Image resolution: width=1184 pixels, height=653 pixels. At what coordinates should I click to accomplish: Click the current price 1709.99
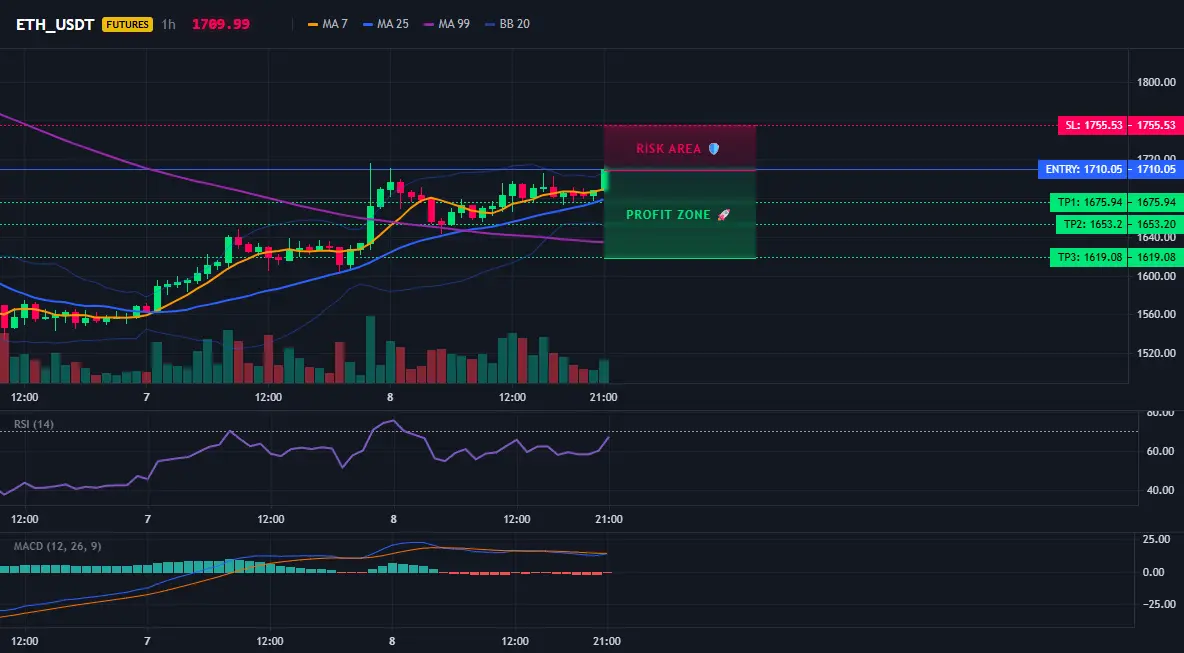(x=220, y=24)
